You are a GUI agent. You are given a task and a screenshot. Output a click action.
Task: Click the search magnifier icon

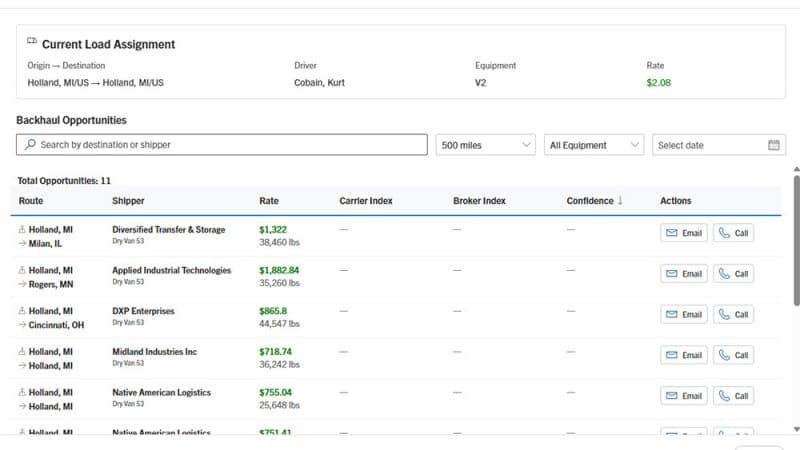click(30, 145)
